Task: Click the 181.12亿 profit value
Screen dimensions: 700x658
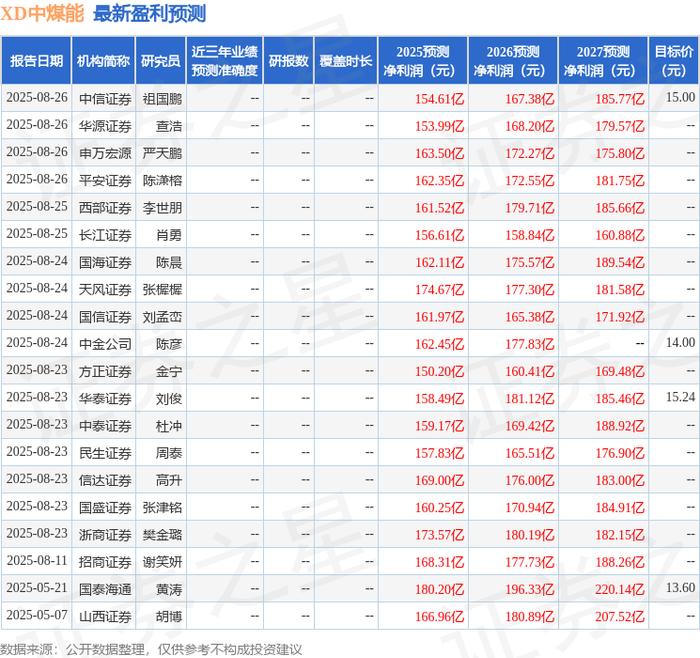Action: 530,398
